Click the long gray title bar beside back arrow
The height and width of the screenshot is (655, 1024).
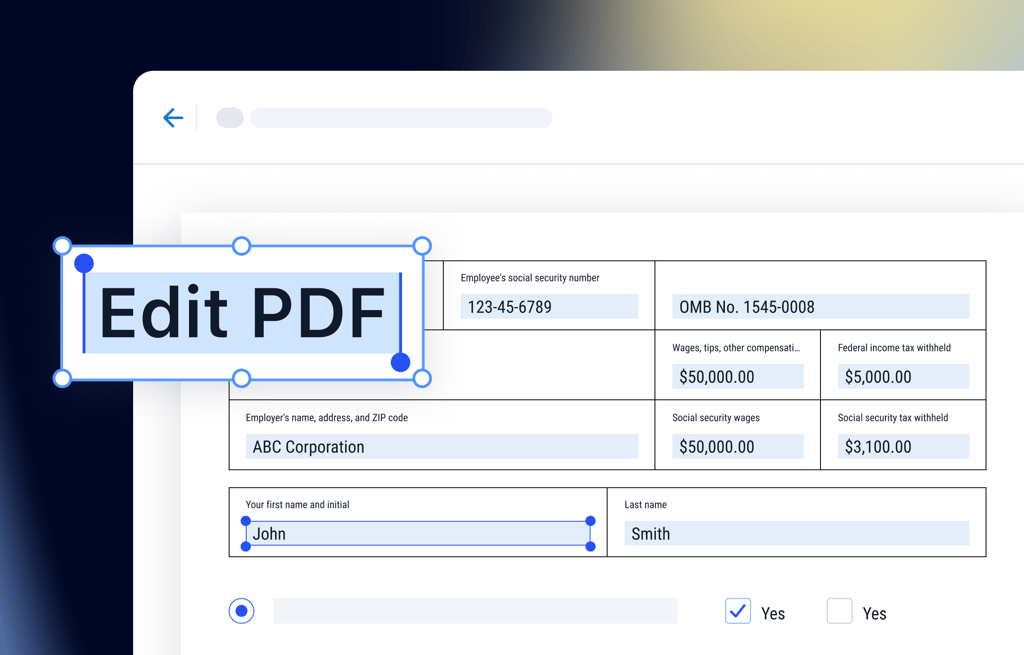point(401,118)
